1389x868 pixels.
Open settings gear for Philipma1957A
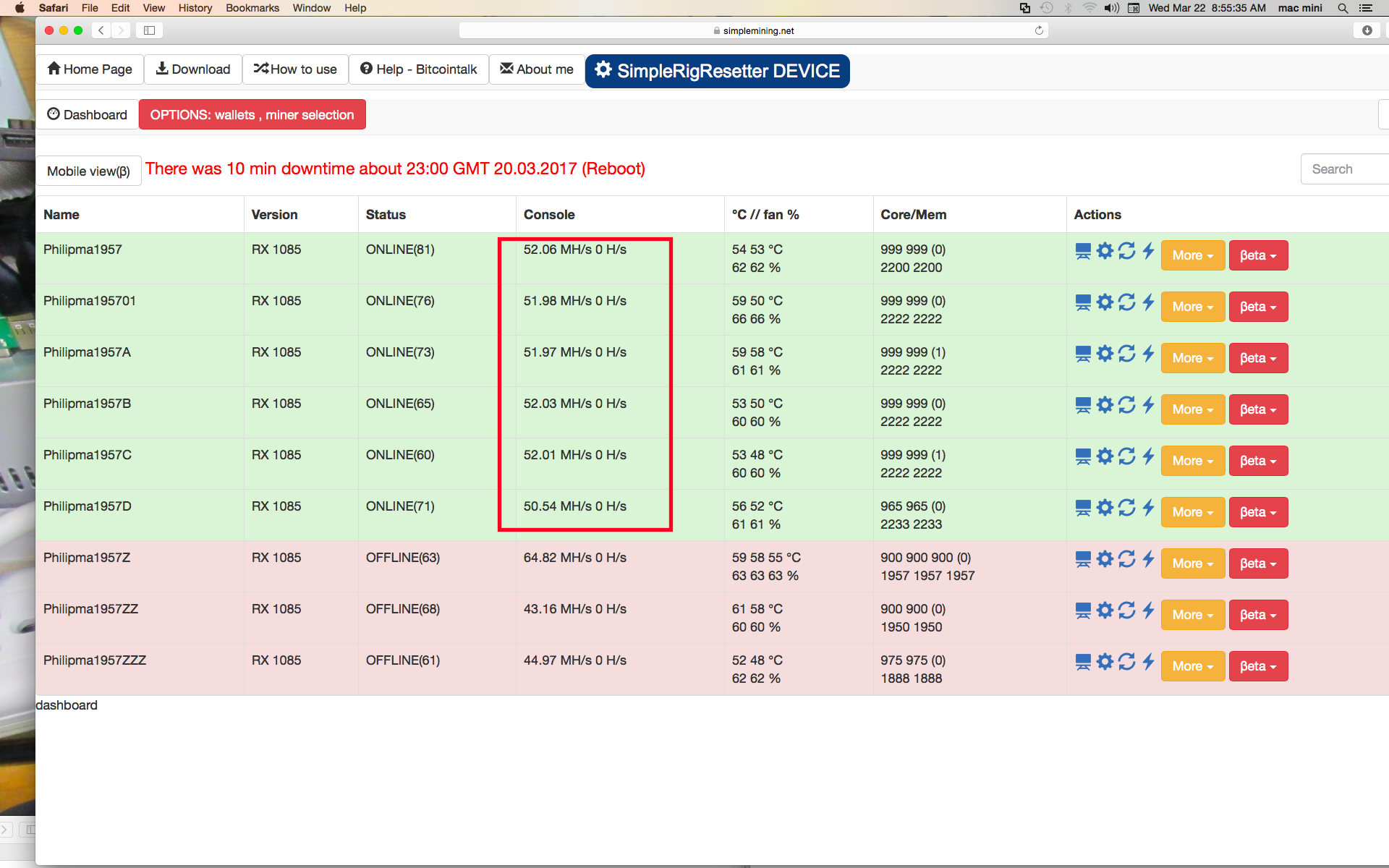[1105, 354]
